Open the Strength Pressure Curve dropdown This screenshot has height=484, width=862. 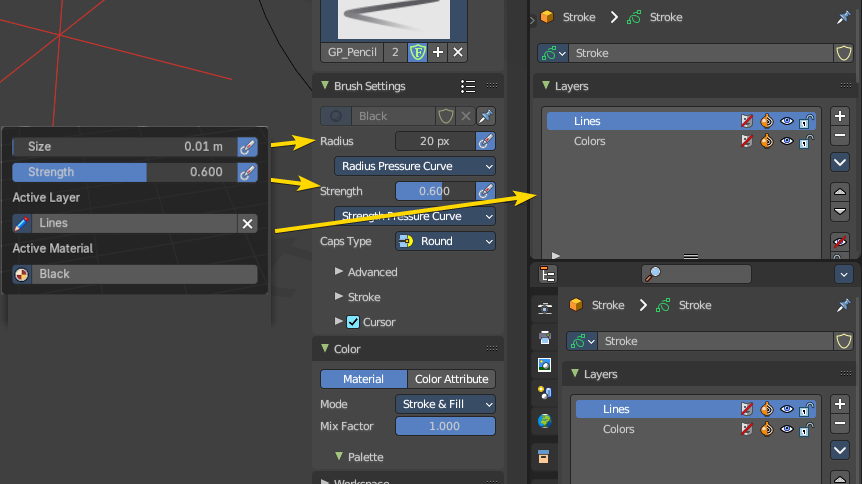(415, 217)
